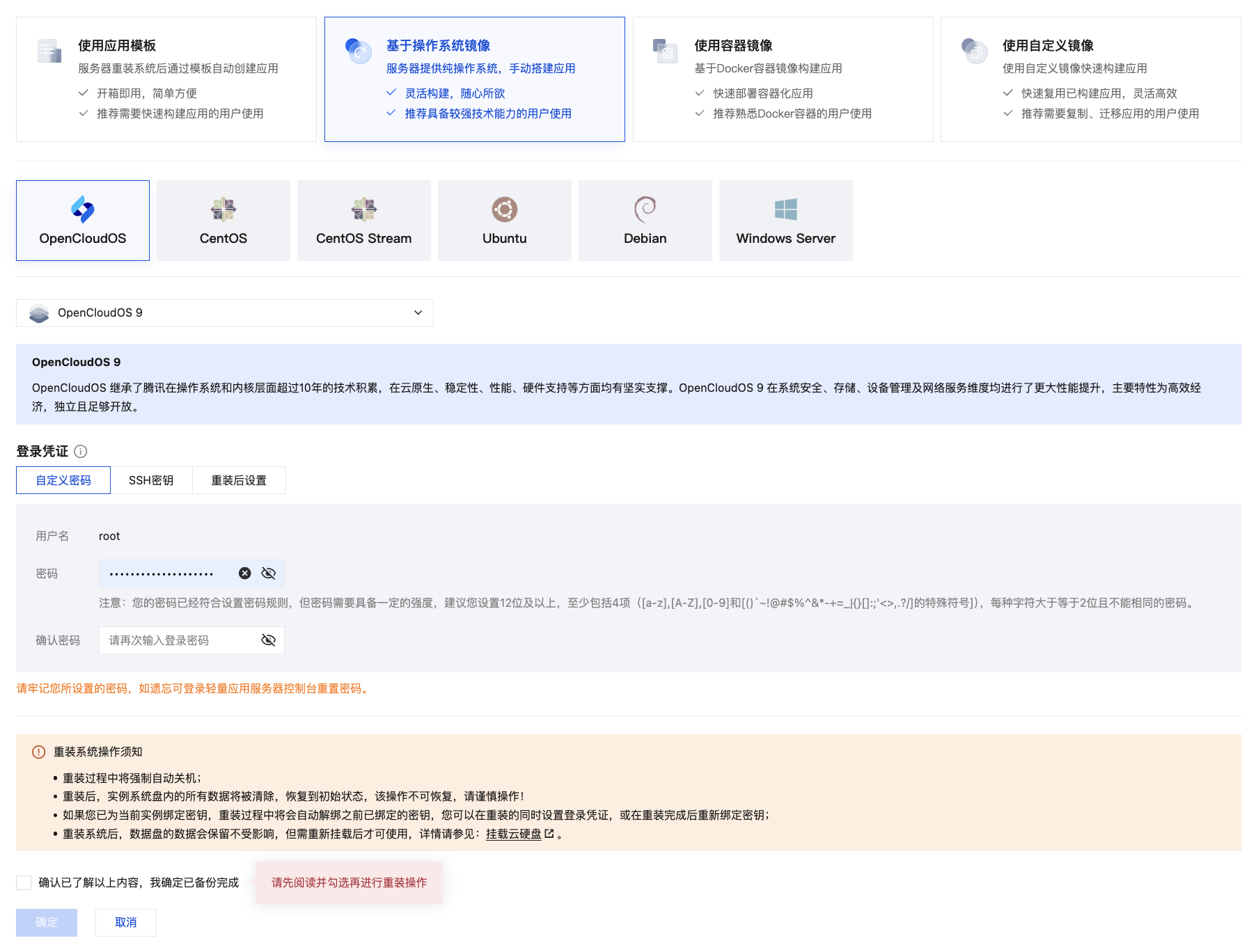Select the 基于操作系统镜像 option card
Viewport: 1256px width, 952px height.
tap(475, 79)
